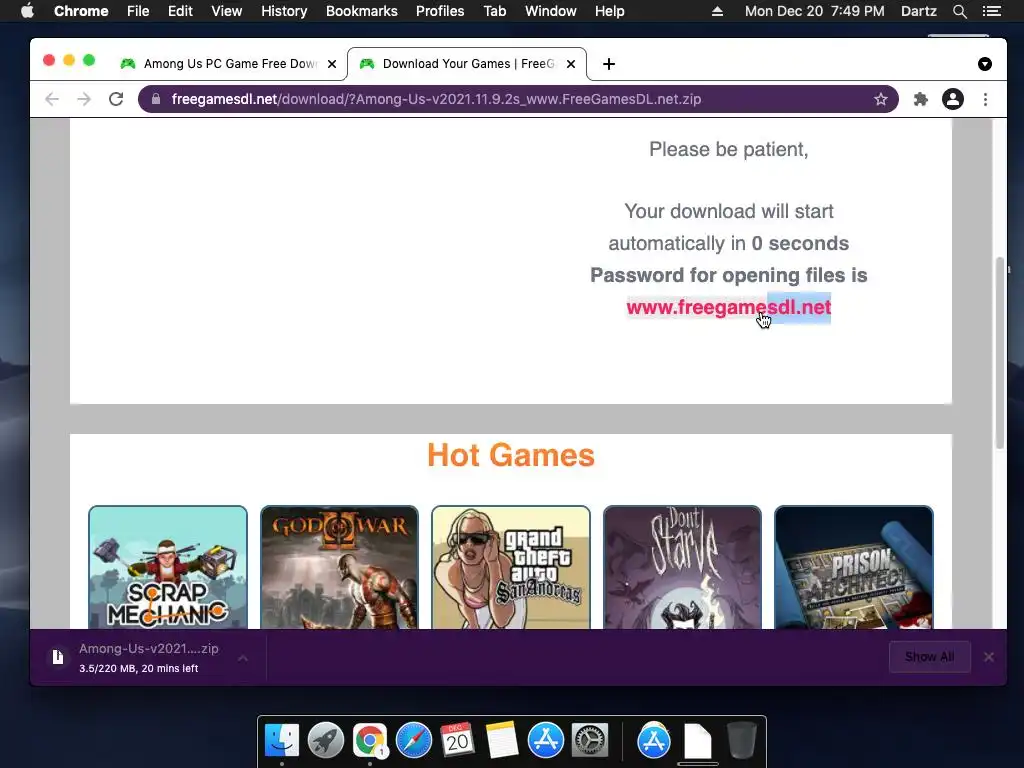
Task: Click the eject icon in menu bar
Action: [x=717, y=11]
